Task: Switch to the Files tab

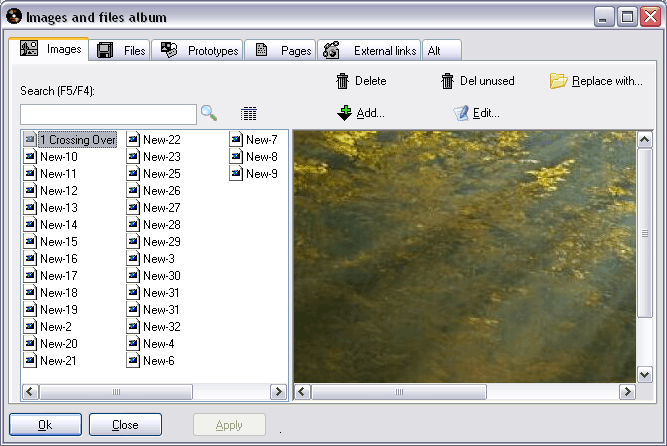Action: (120, 50)
